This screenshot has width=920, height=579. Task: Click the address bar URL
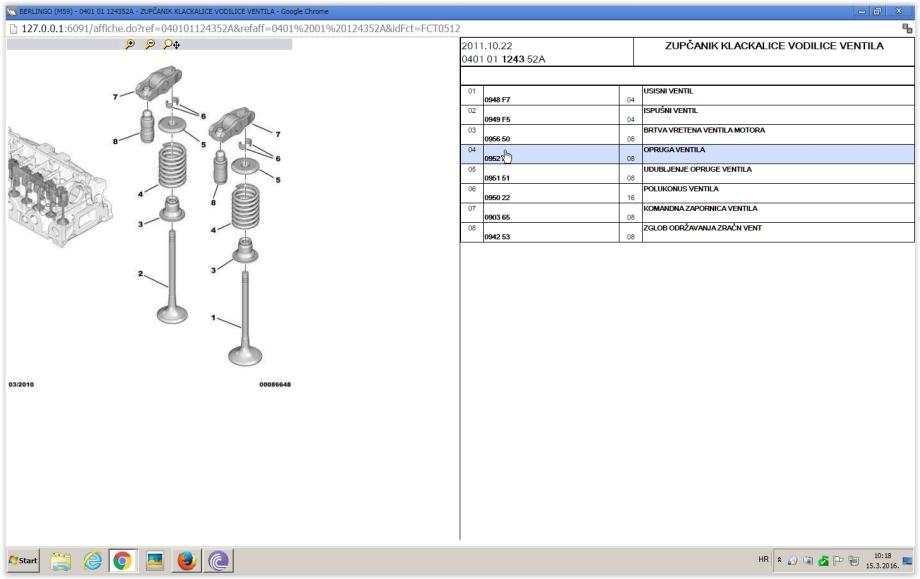pyautogui.click(x=241, y=29)
